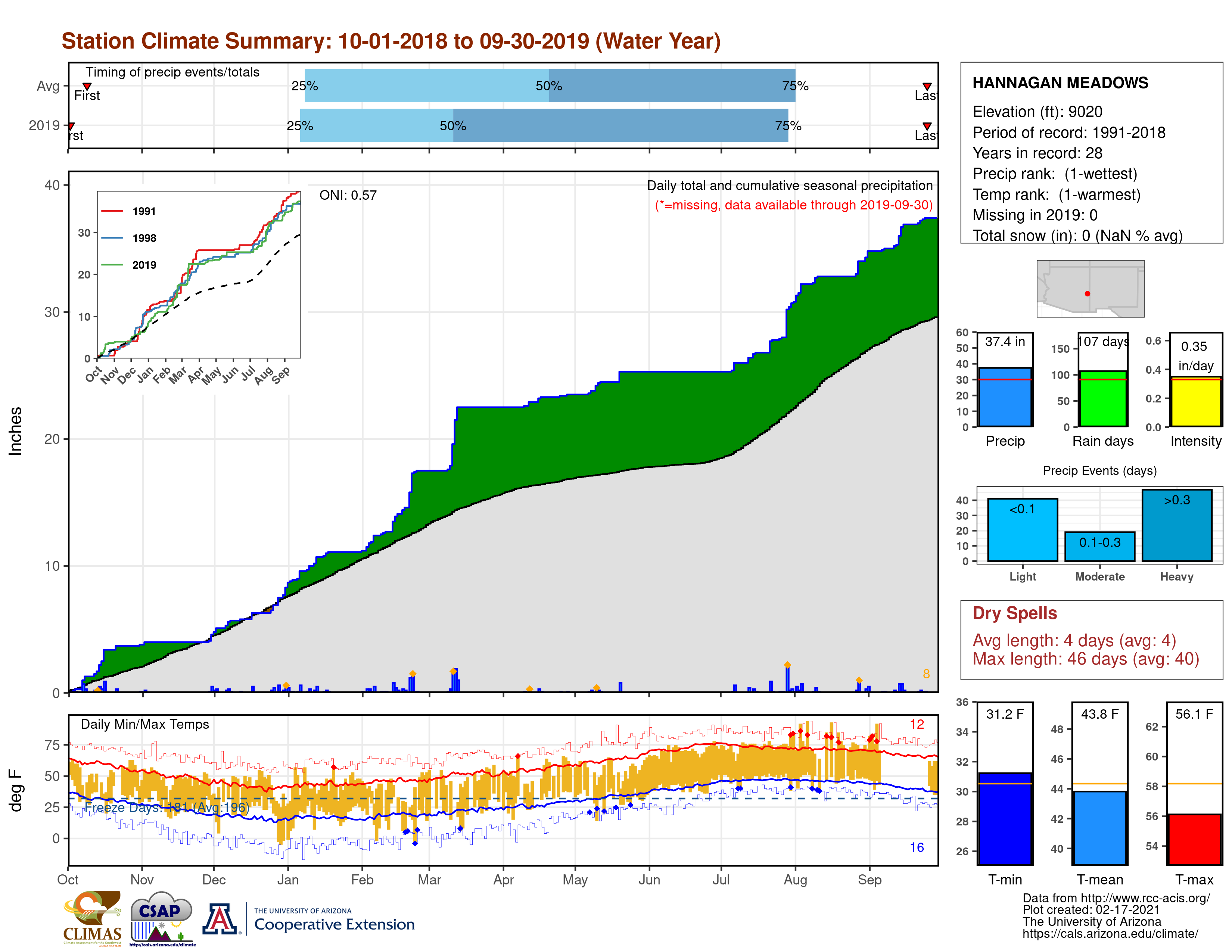Image resolution: width=1232 pixels, height=952 pixels.
Task: Click the Heavy >0.3 events bar
Action: click(1177, 525)
